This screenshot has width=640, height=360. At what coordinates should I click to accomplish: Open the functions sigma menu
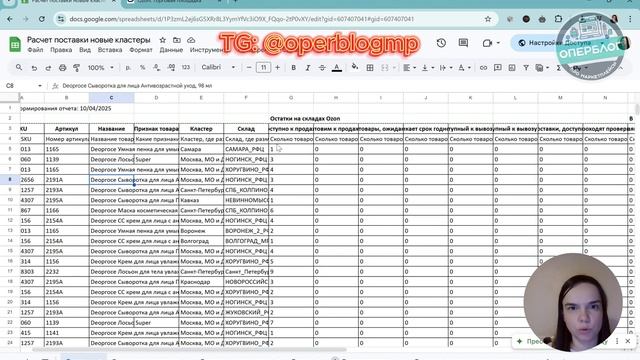point(558,68)
